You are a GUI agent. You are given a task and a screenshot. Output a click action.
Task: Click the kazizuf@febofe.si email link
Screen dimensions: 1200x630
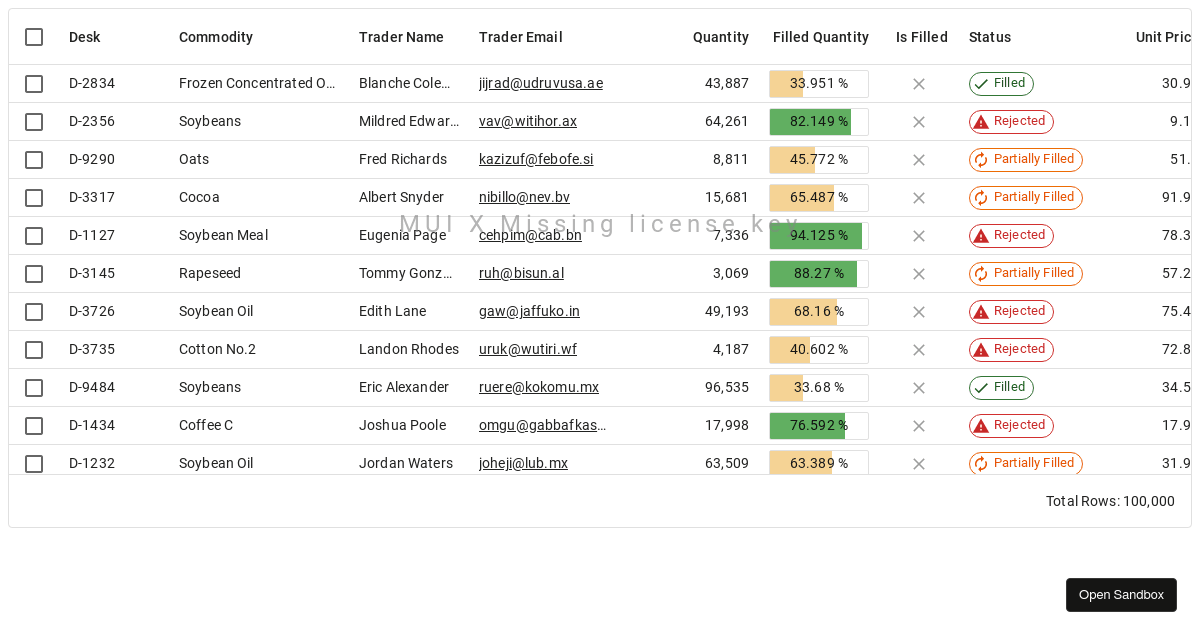[536, 160]
